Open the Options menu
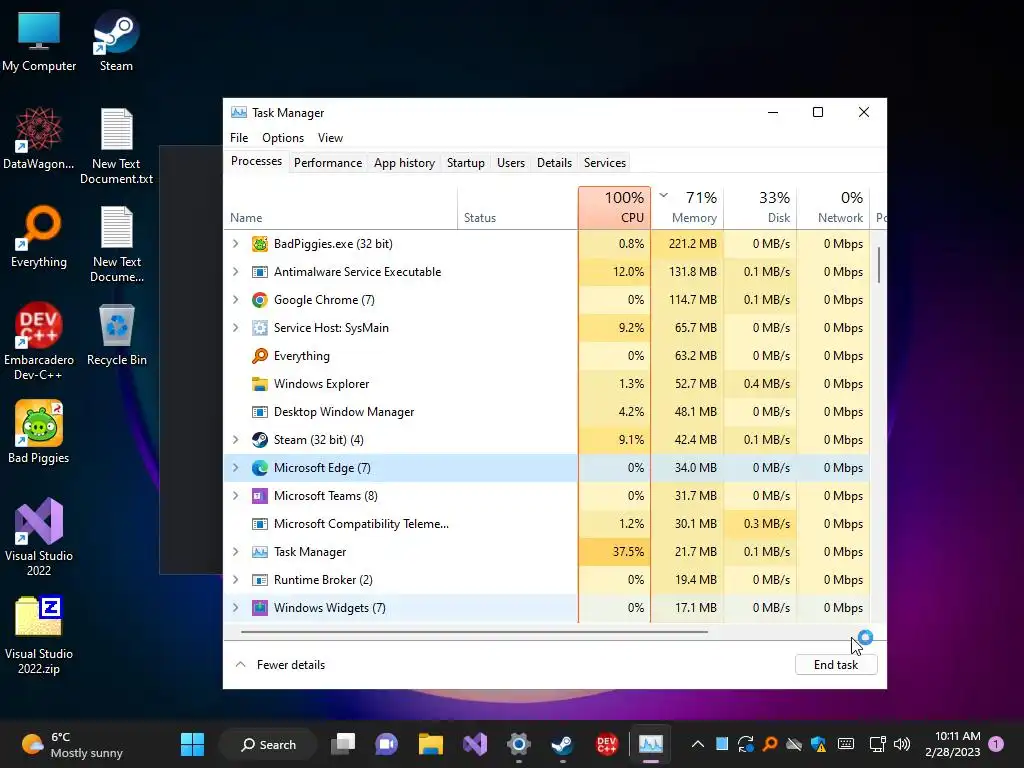Screen dimensions: 1024x768 click(283, 138)
